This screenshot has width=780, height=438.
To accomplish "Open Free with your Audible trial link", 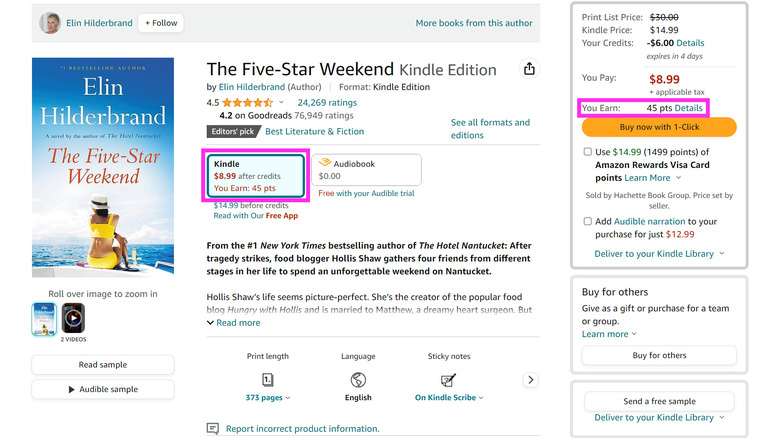I will 366,193.
